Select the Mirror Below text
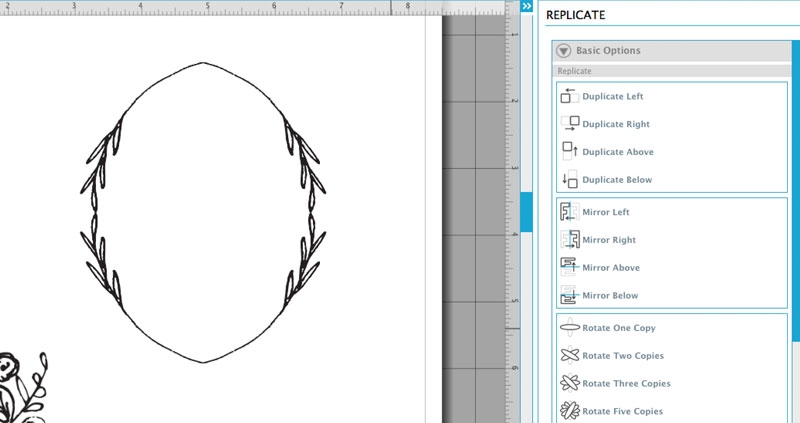This screenshot has height=423, width=800. (610, 295)
